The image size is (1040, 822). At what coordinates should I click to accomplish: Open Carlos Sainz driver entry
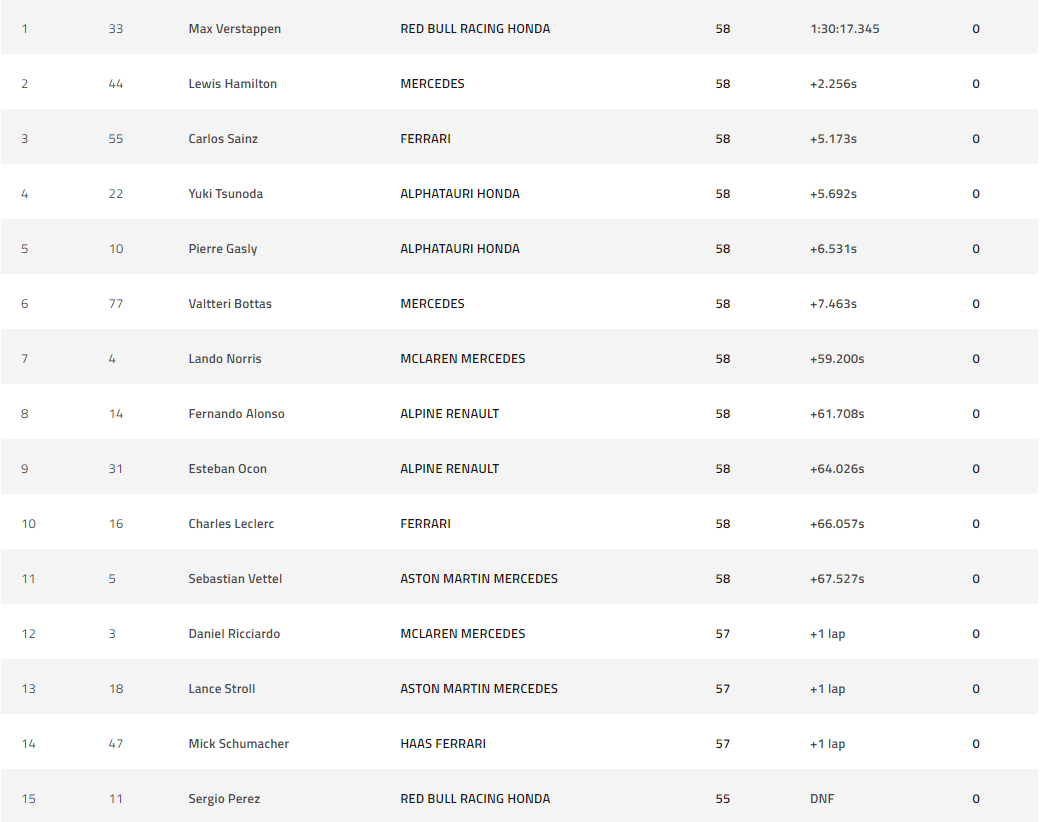[x=223, y=139]
